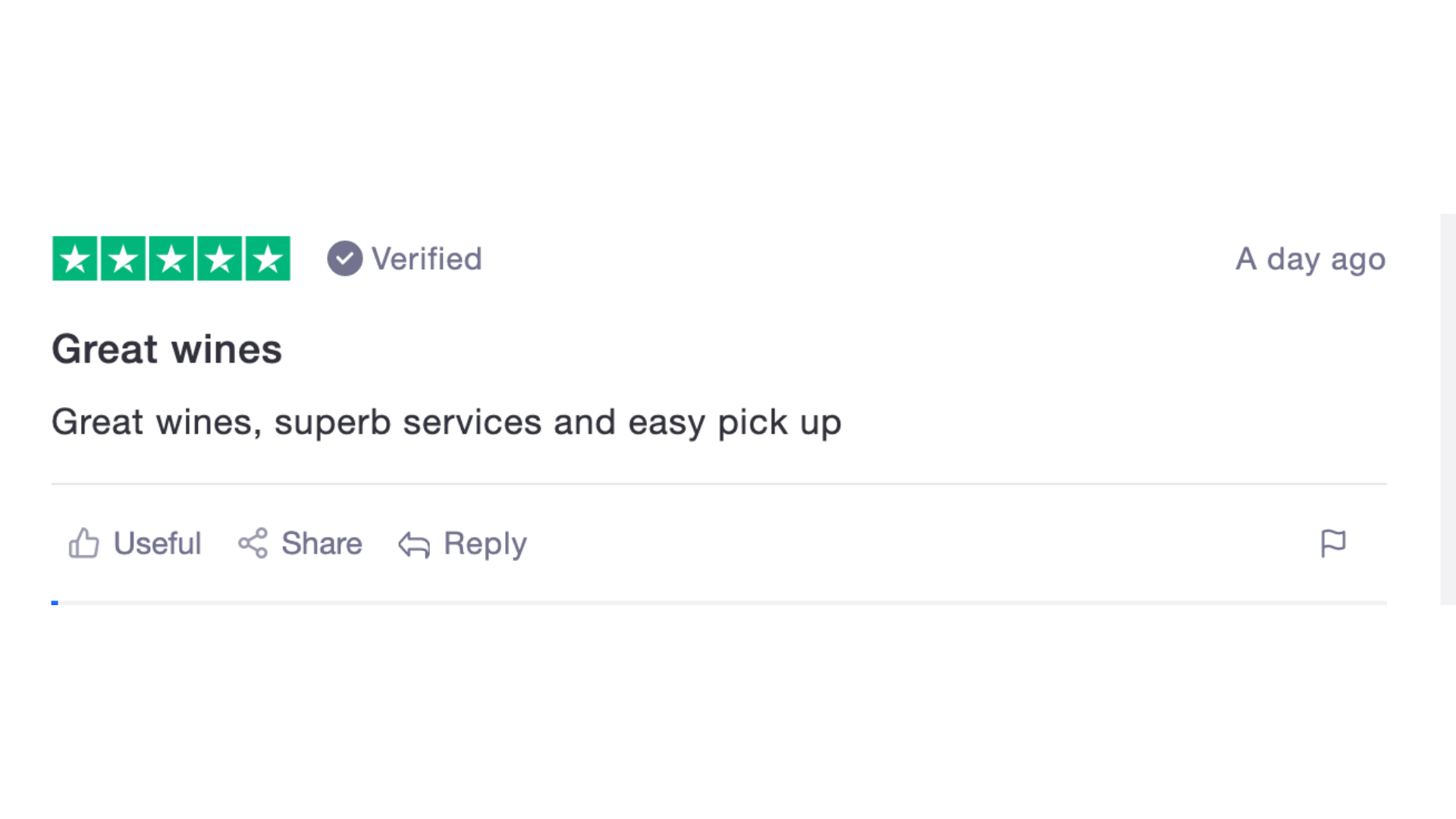Viewport: 1456px width, 819px height.
Task: Mark review as Useful
Action: point(157,543)
